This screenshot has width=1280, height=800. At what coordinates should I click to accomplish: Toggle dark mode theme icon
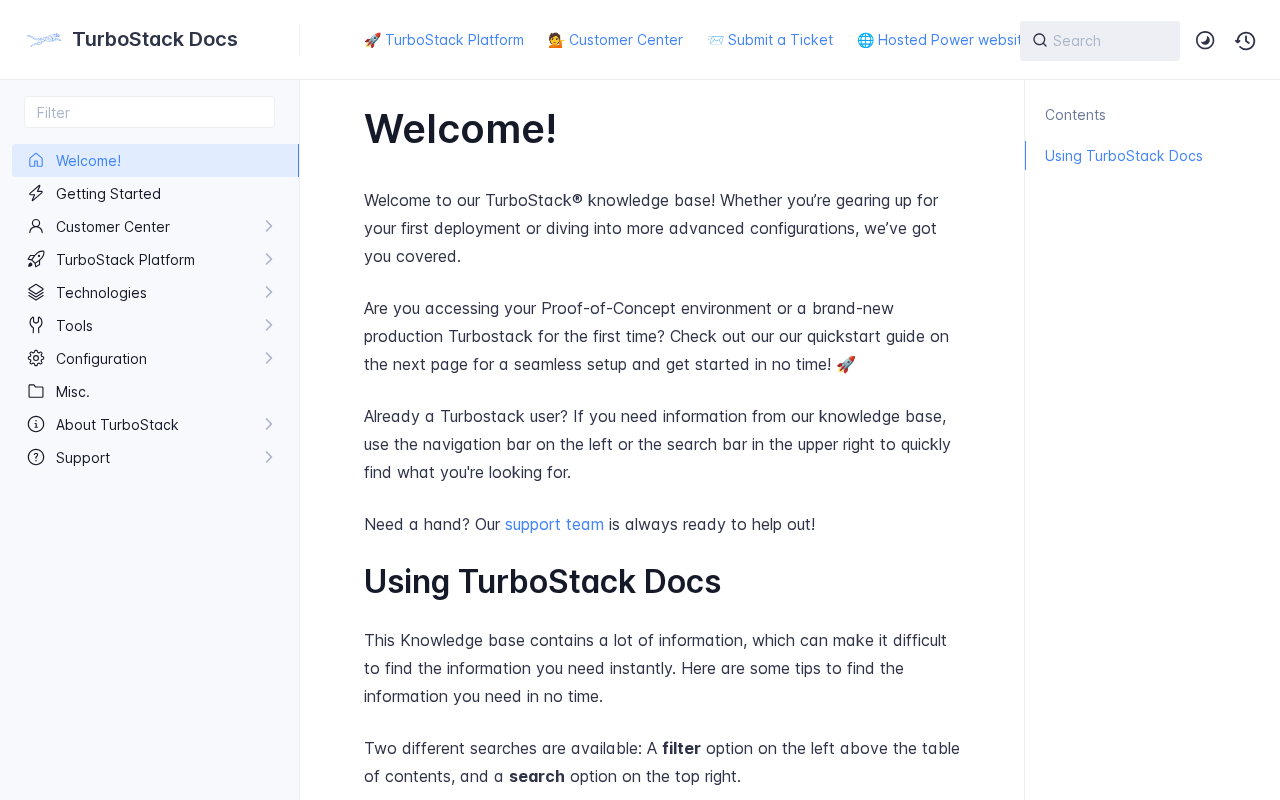[x=1205, y=40]
